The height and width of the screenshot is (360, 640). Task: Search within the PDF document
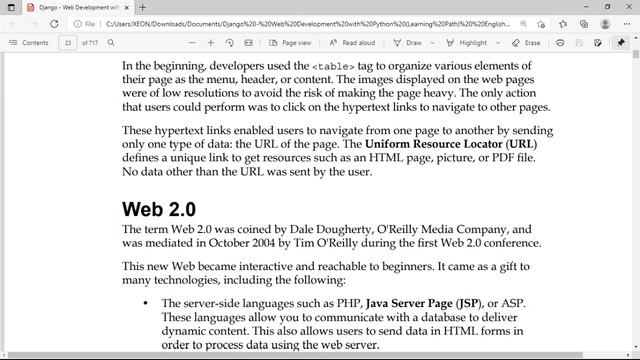point(111,43)
